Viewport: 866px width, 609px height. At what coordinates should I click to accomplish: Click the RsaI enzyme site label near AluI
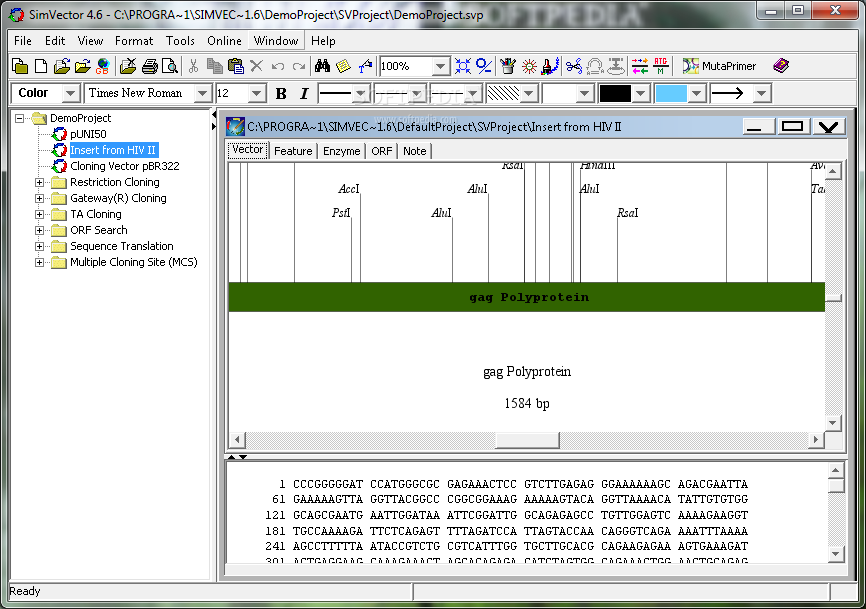click(627, 213)
